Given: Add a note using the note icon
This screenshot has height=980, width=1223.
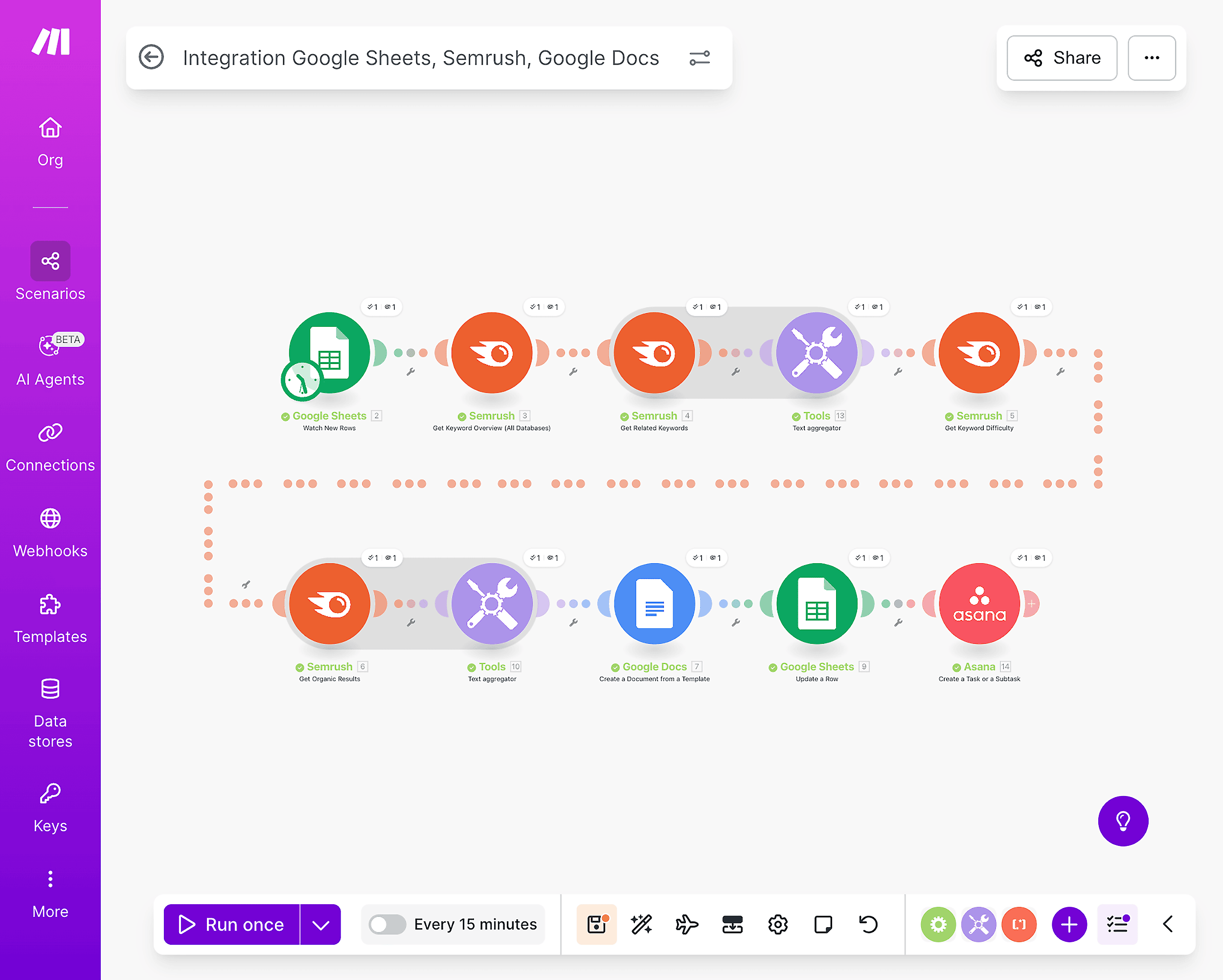Looking at the screenshot, I should (x=823, y=924).
